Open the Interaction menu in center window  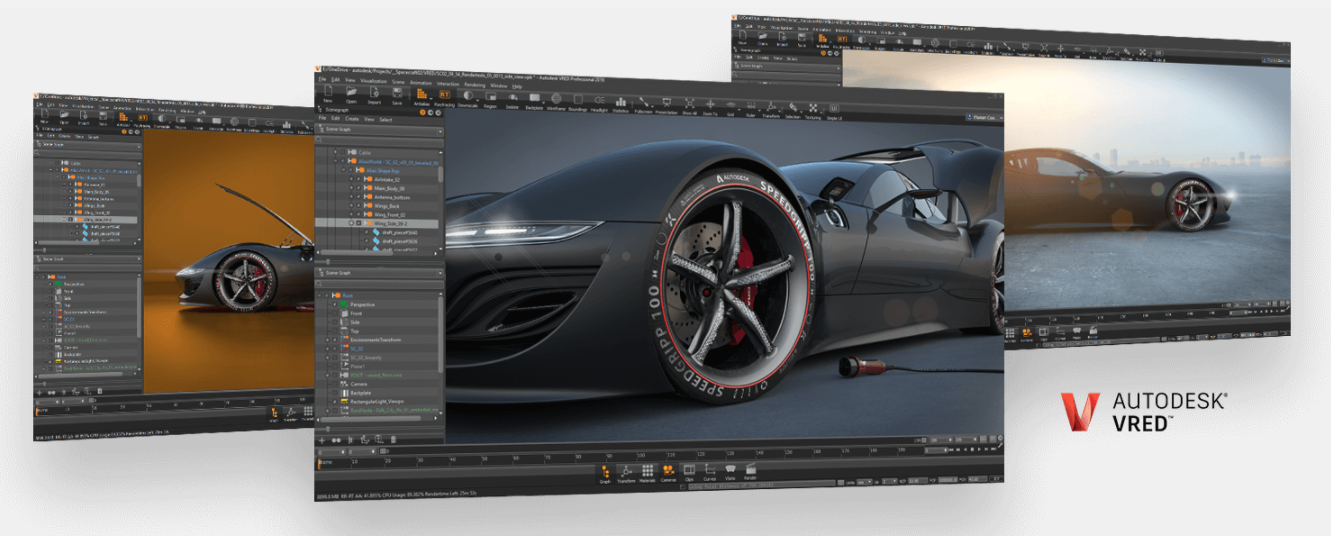(x=448, y=83)
